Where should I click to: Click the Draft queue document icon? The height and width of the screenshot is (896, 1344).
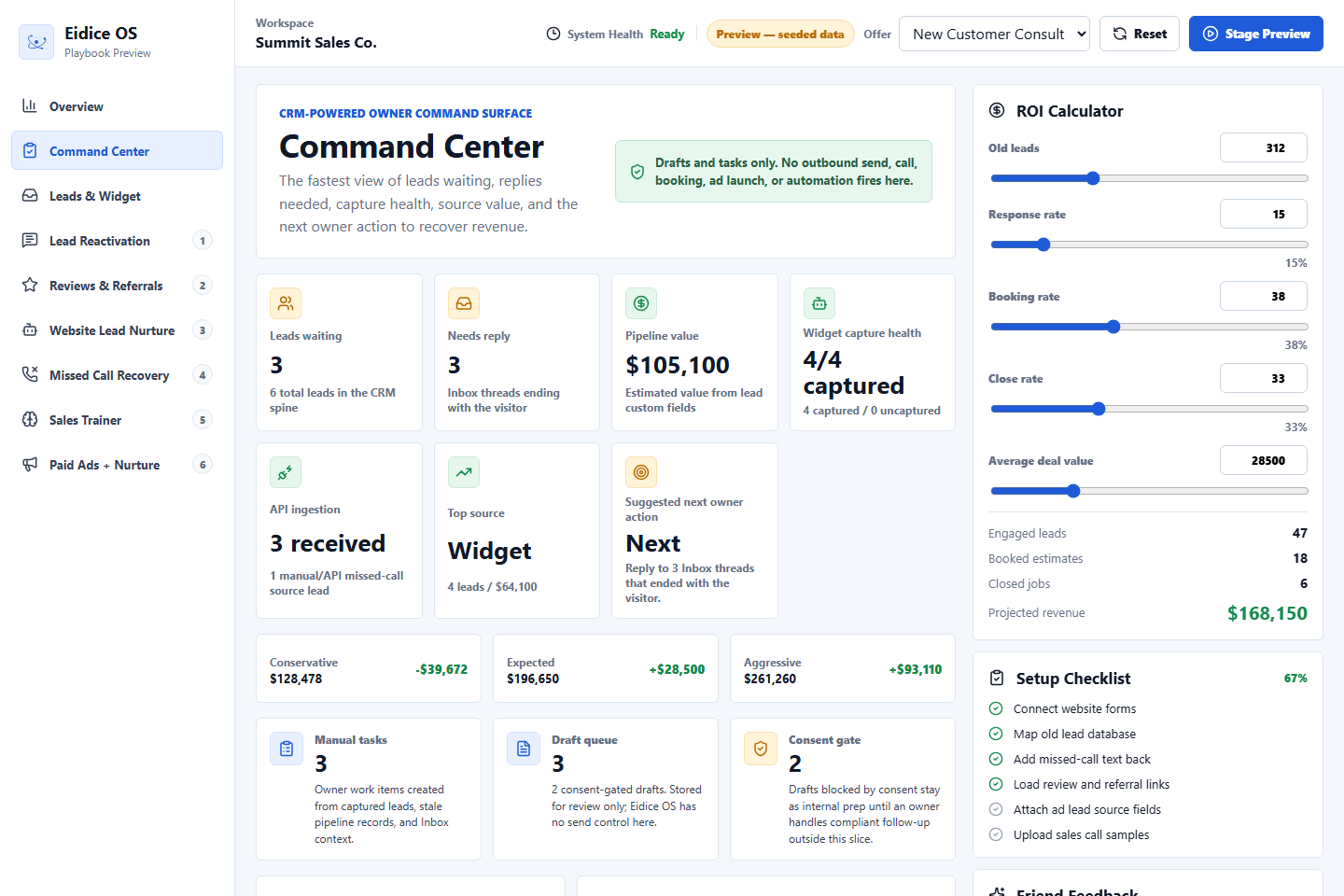coord(524,749)
